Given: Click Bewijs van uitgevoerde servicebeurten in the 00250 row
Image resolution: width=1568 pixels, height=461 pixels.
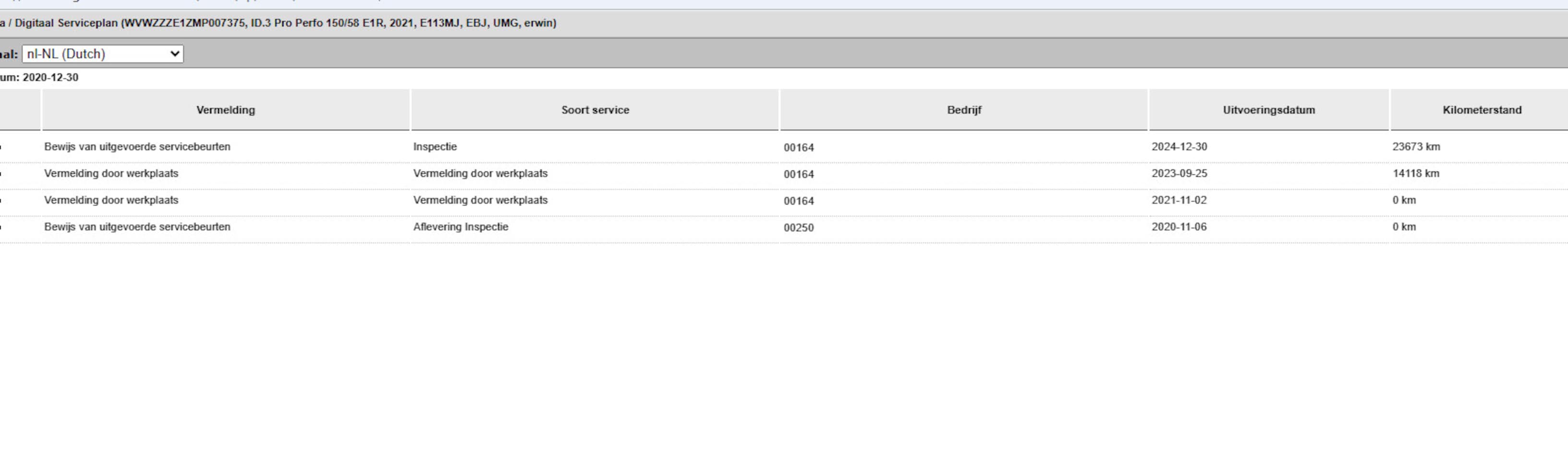Looking at the screenshot, I should click(x=137, y=227).
